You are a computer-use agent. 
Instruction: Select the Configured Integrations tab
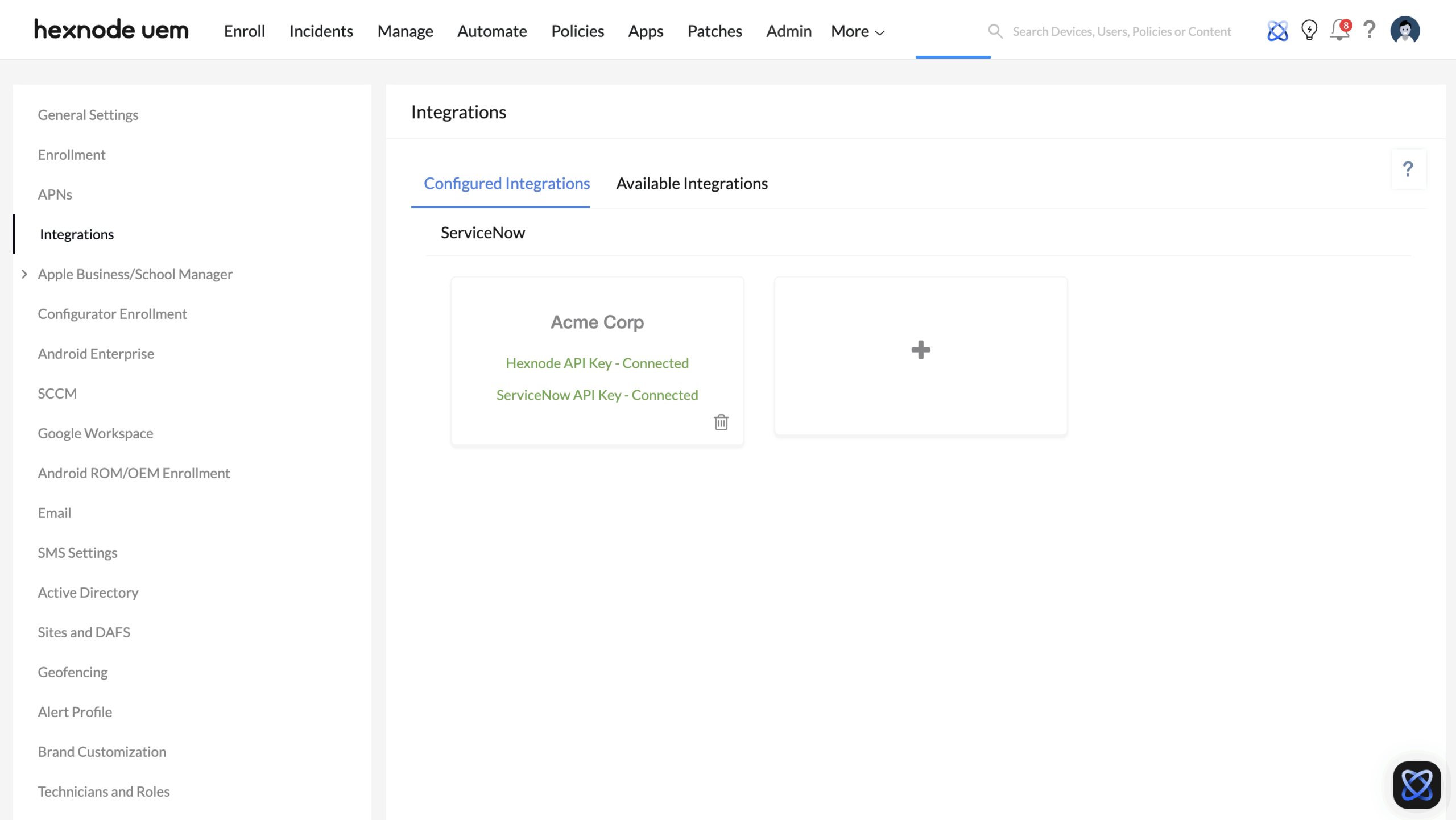pyautogui.click(x=506, y=183)
